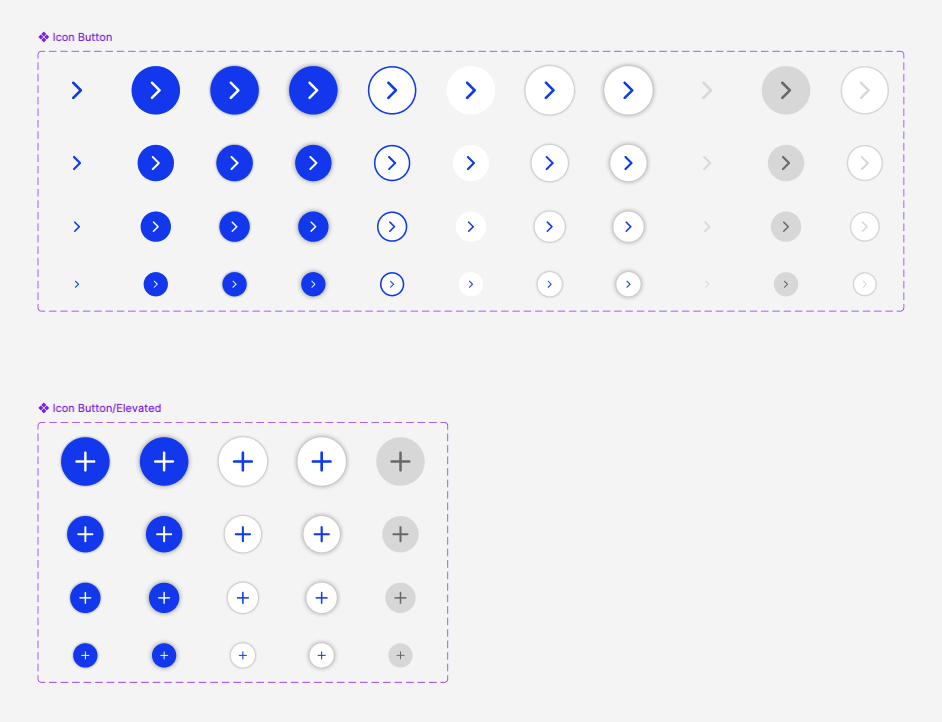Click the smallest gray-filled chevron button

point(786,284)
